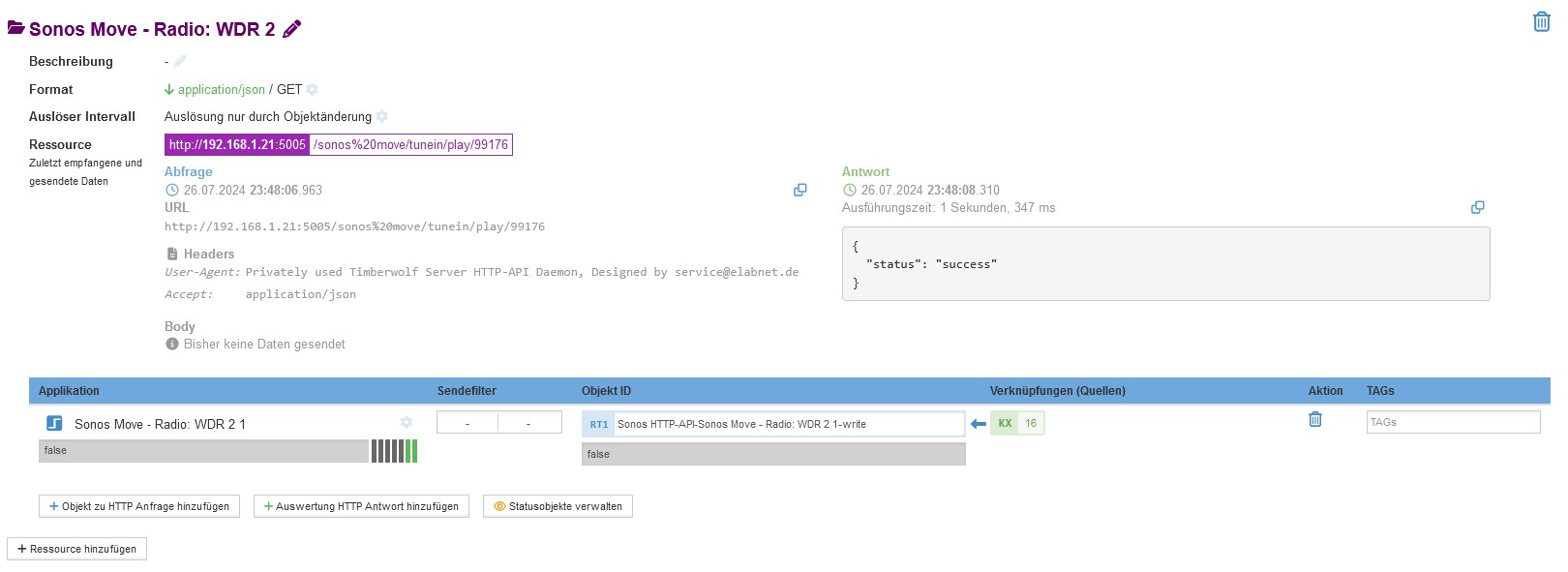Click Ressource hinzufügen button
The width and height of the screenshot is (1568, 572).
tap(76, 549)
